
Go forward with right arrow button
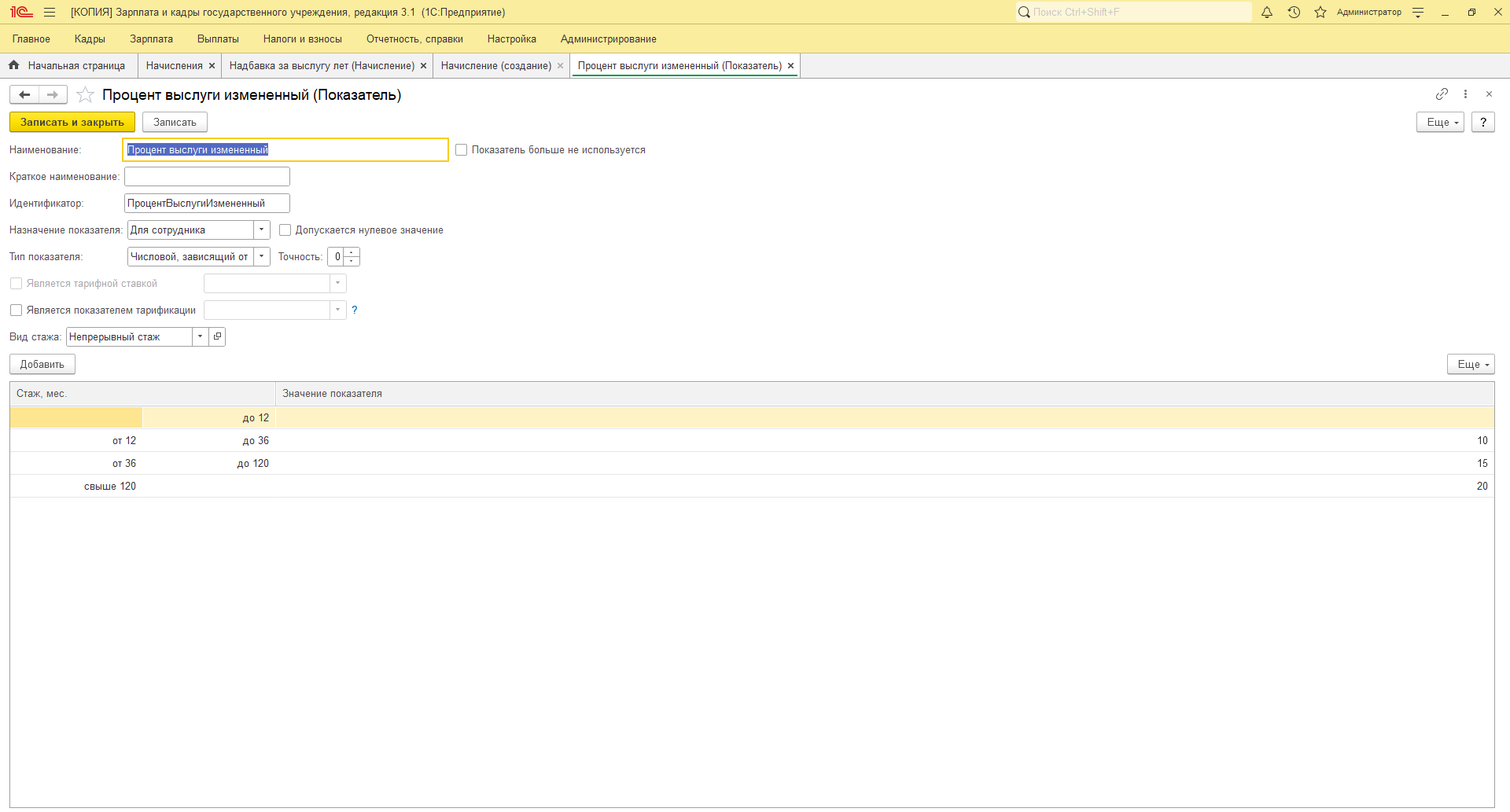click(53, 95)
